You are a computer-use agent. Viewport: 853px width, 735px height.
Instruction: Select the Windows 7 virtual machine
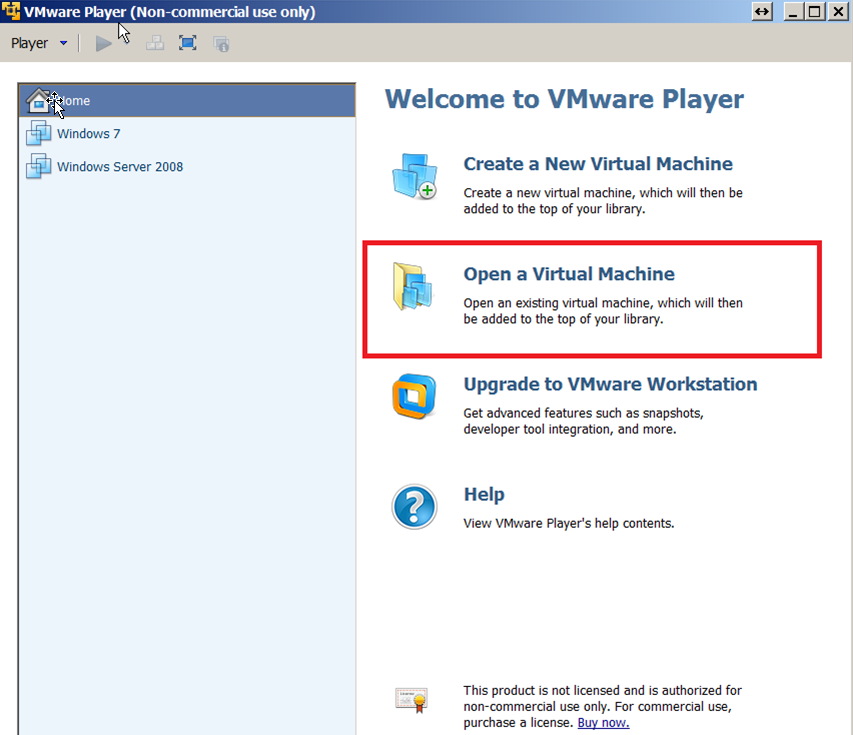click(x=187, y=134)
